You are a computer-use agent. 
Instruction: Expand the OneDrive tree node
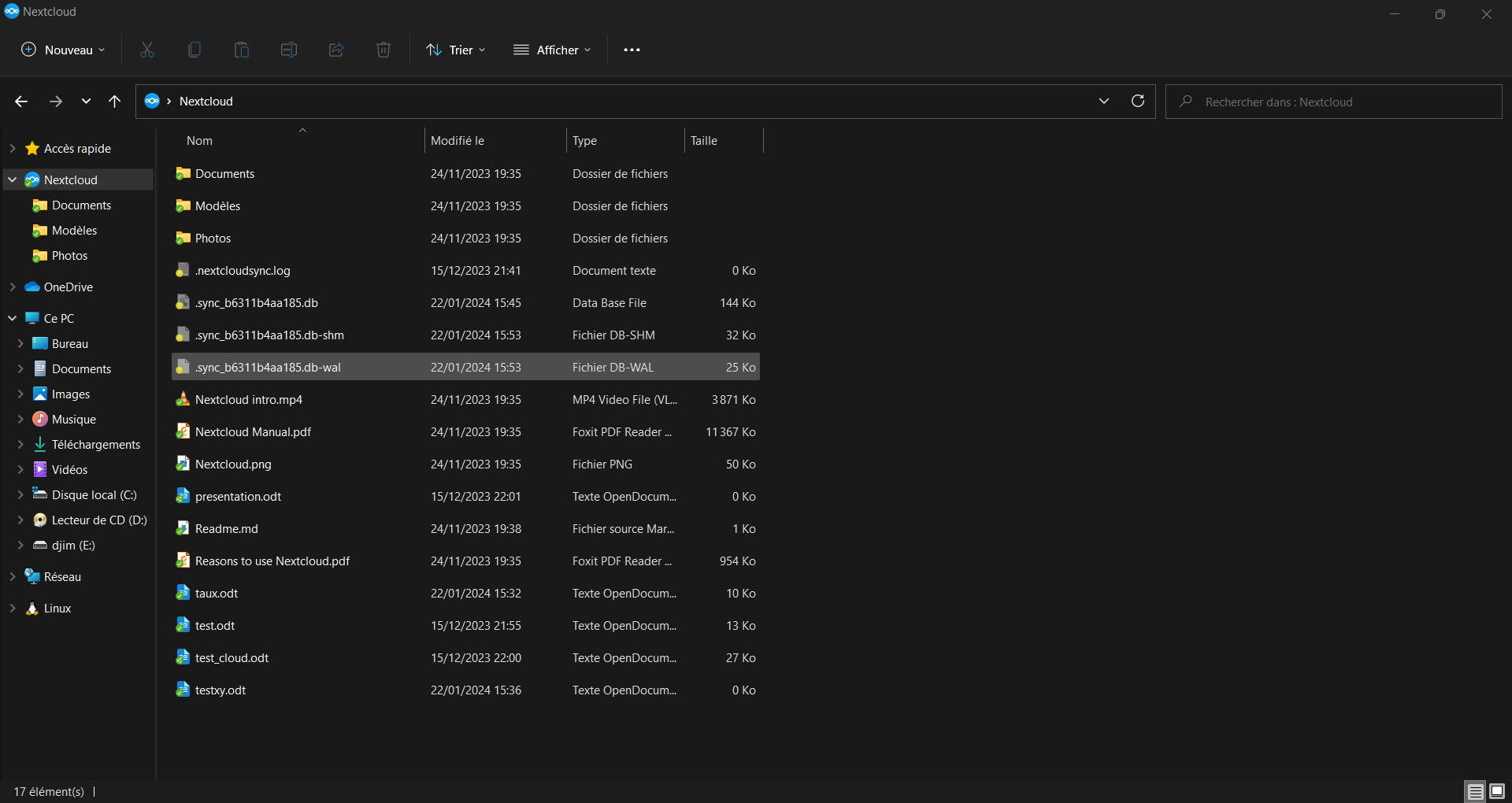click(13, 287)
